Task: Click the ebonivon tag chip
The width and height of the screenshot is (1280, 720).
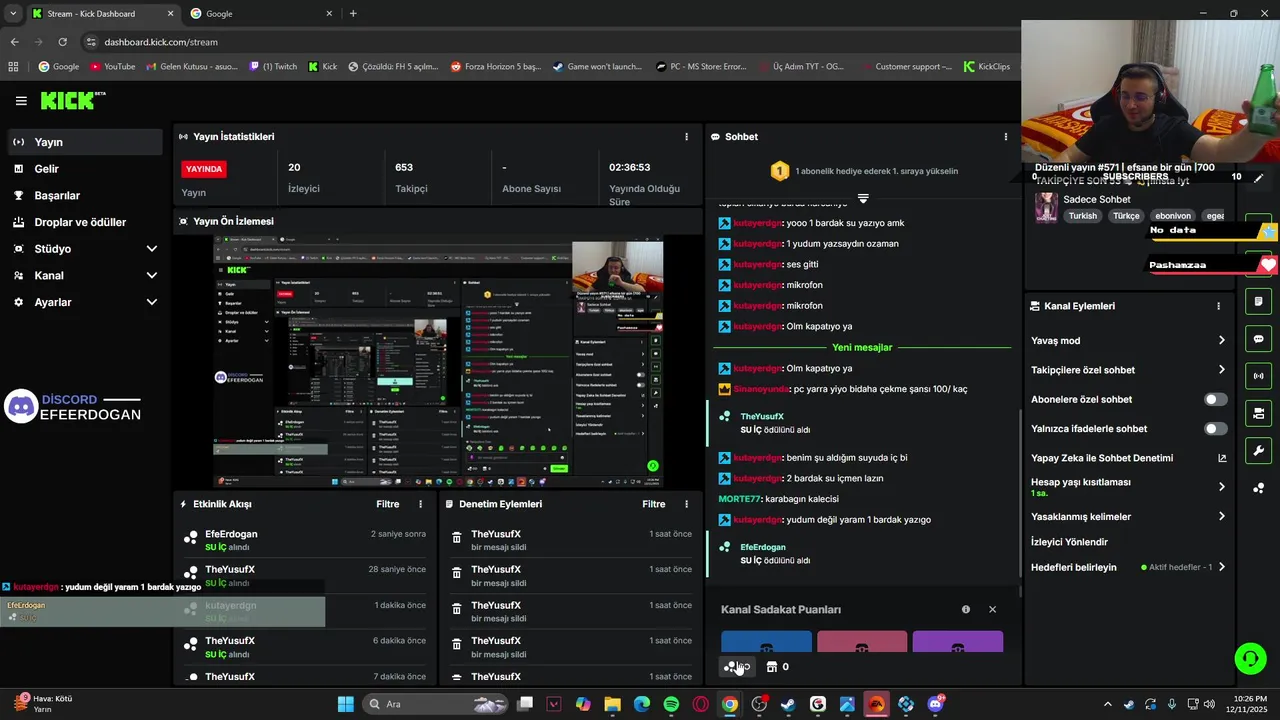Action: tap(1173, 216)
